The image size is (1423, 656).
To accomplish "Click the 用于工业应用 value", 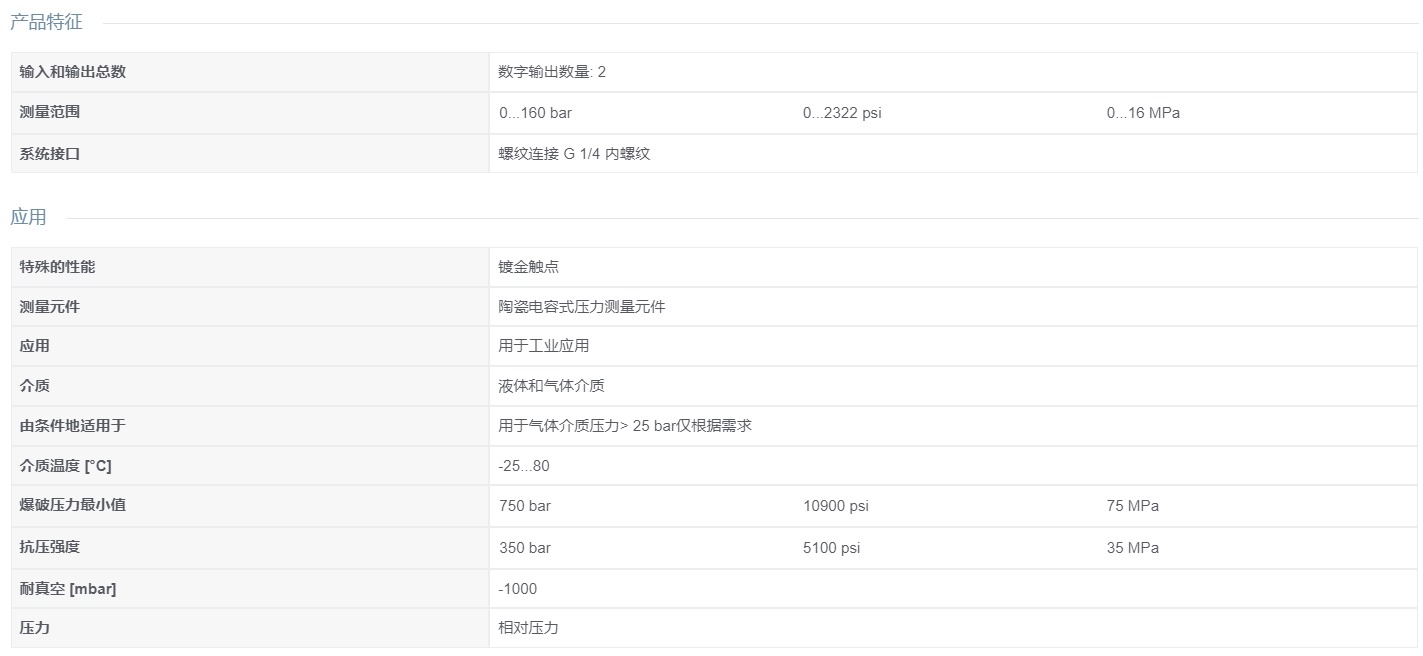I will [x=544, y=346].
